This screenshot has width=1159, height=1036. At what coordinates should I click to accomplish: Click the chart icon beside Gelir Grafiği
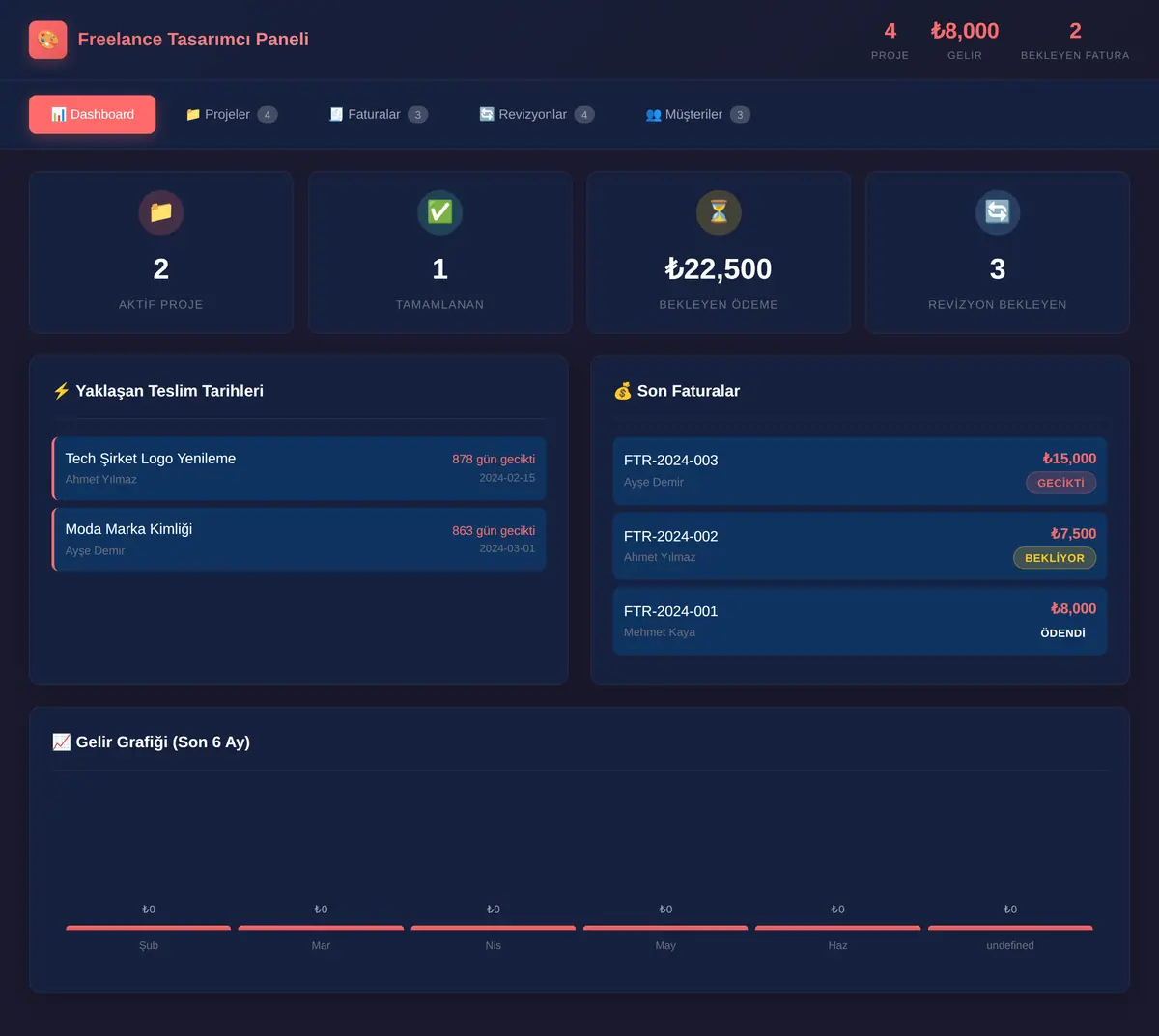[x=62, y=742]
